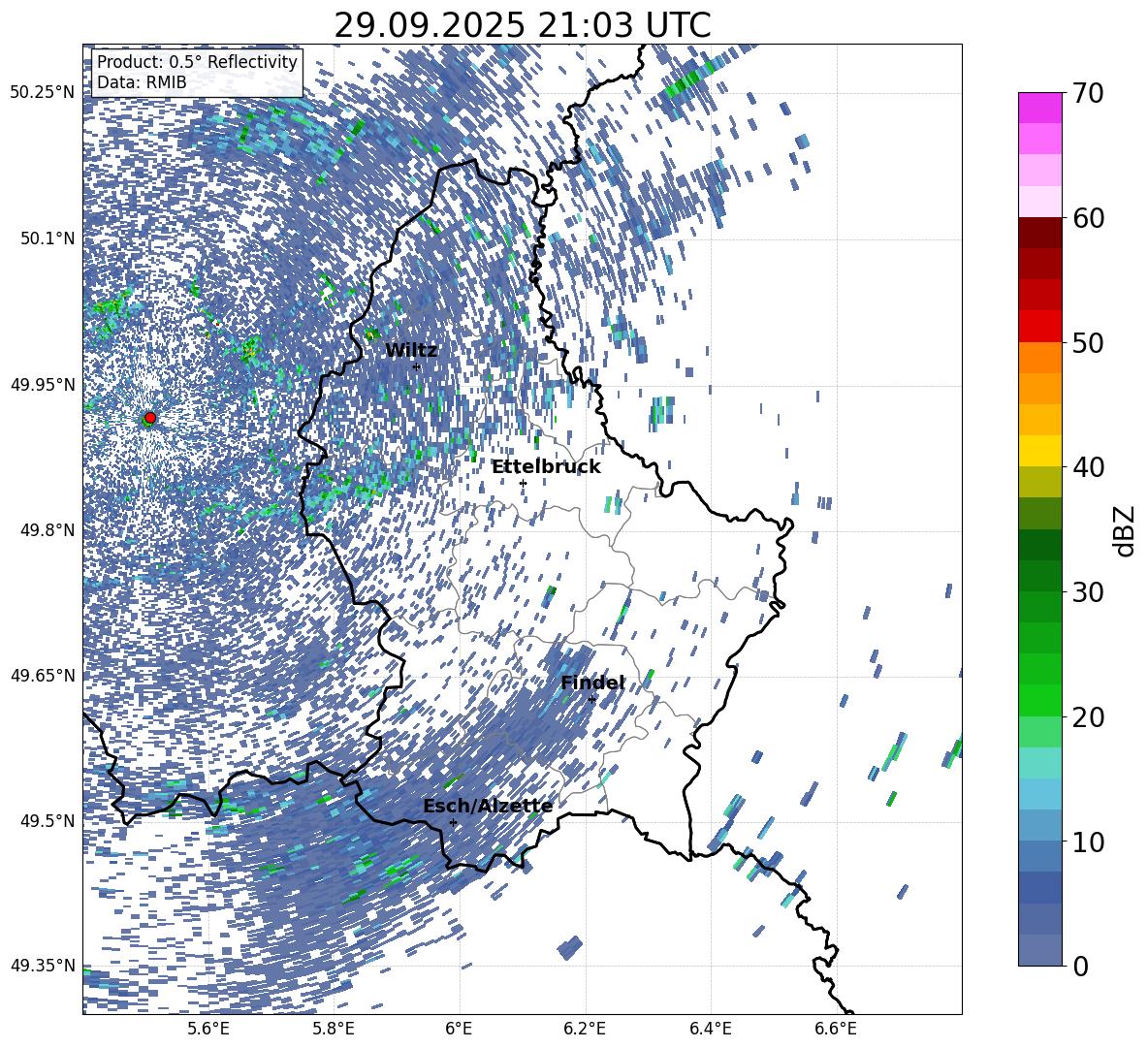1148x1048 pixels.
Task: Click the Findel location cross marker
Action: [x=591, y=699]
